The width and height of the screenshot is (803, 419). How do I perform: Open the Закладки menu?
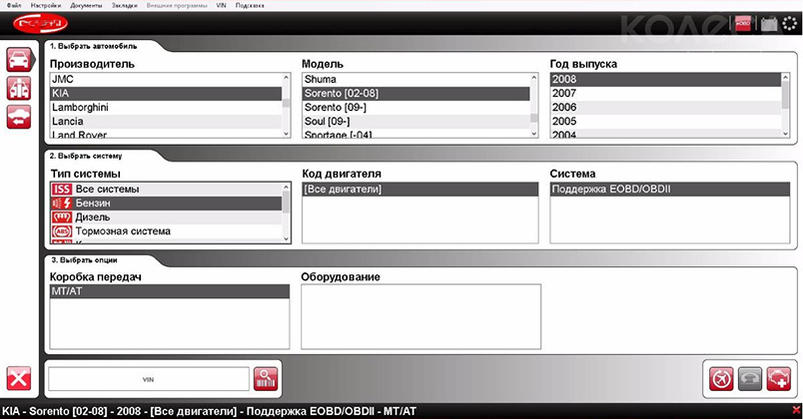point(124,6)
